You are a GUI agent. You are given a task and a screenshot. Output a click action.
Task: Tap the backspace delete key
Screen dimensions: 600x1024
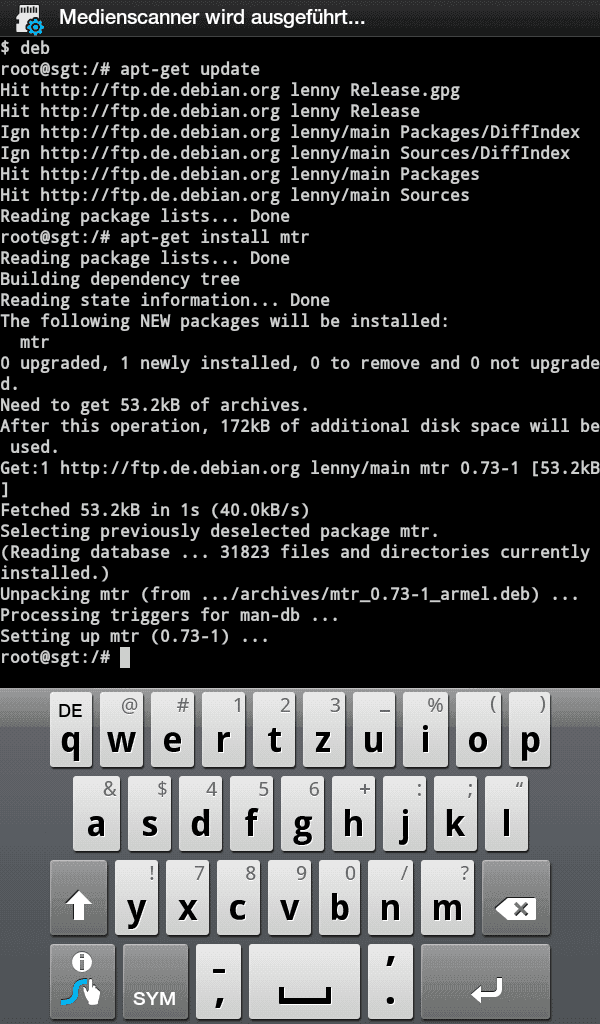[x=516, y=897]
